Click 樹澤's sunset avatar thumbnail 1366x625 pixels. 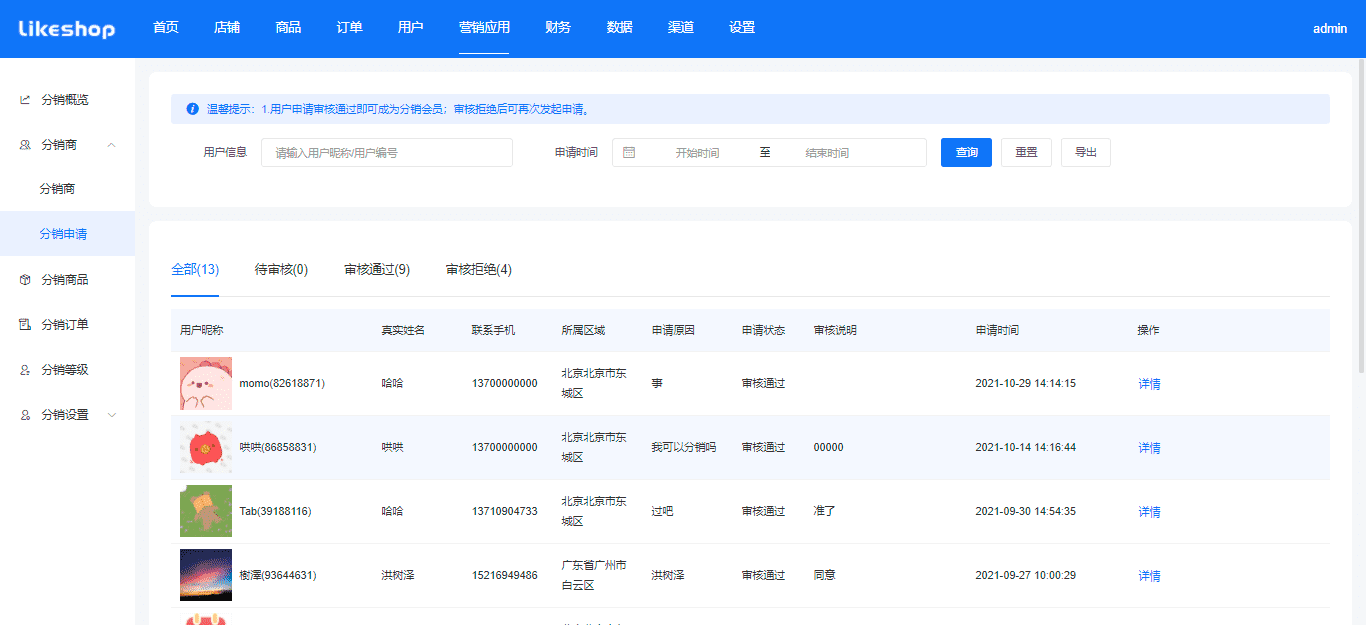(x=206, y=575)
